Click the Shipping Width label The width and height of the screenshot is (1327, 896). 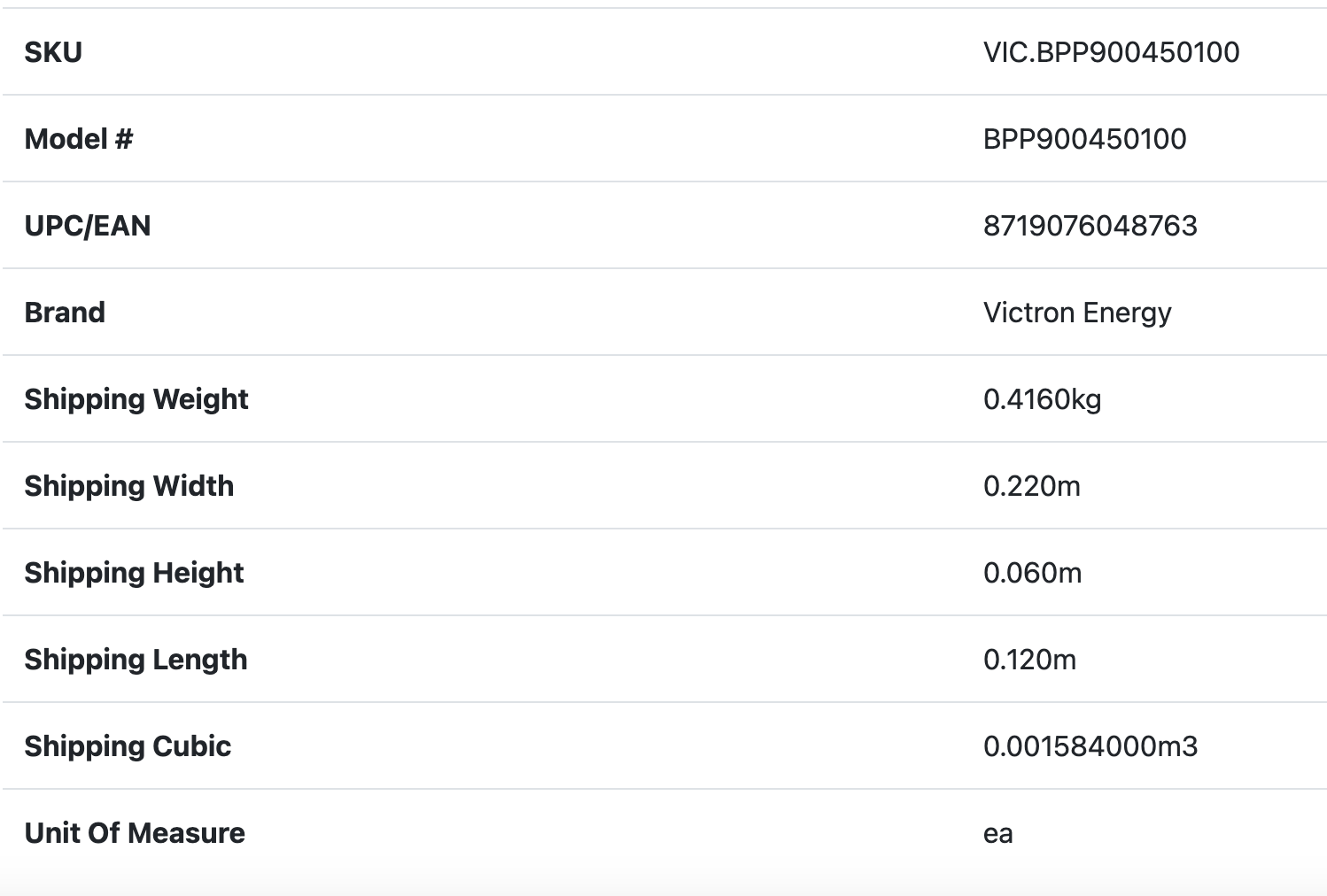129,486
